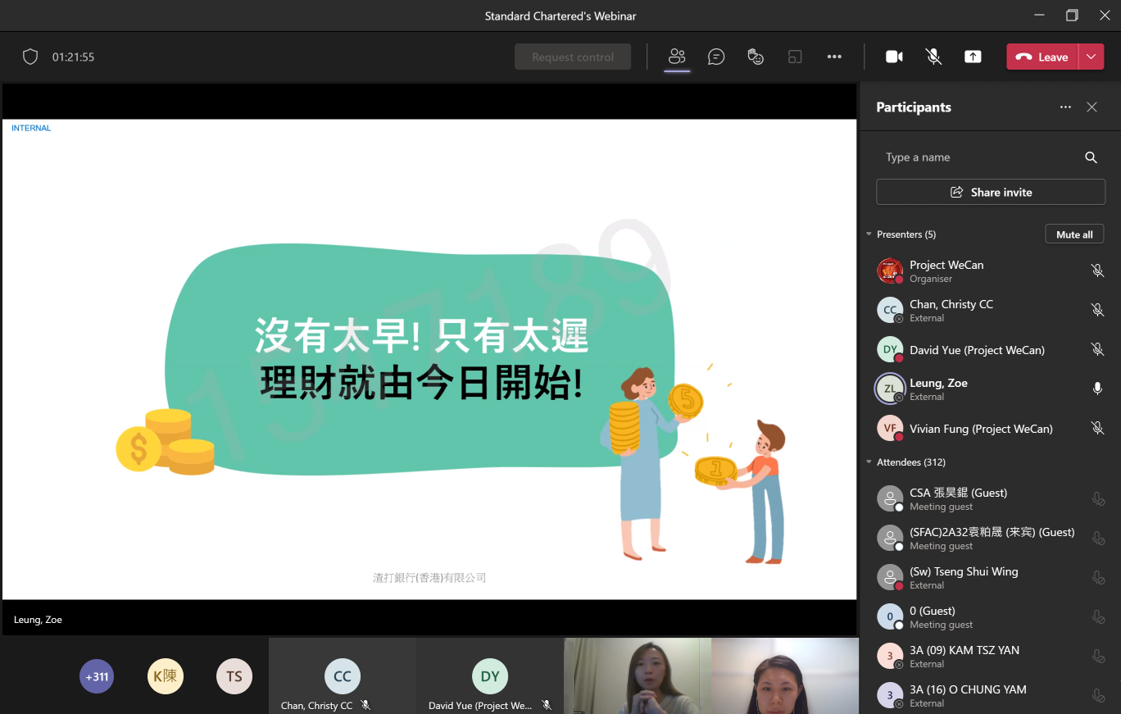Image resolution: width=1121 pixels, height=714 pixels.
Task: Open participants panel more options ellipsis
Action: [1065, 107]
